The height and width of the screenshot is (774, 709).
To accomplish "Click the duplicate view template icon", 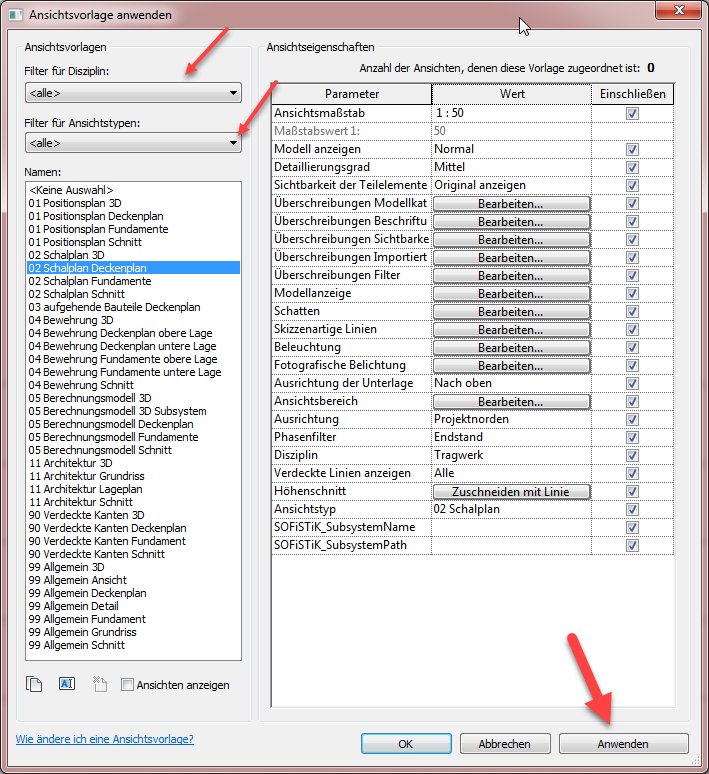I will 35,685.
